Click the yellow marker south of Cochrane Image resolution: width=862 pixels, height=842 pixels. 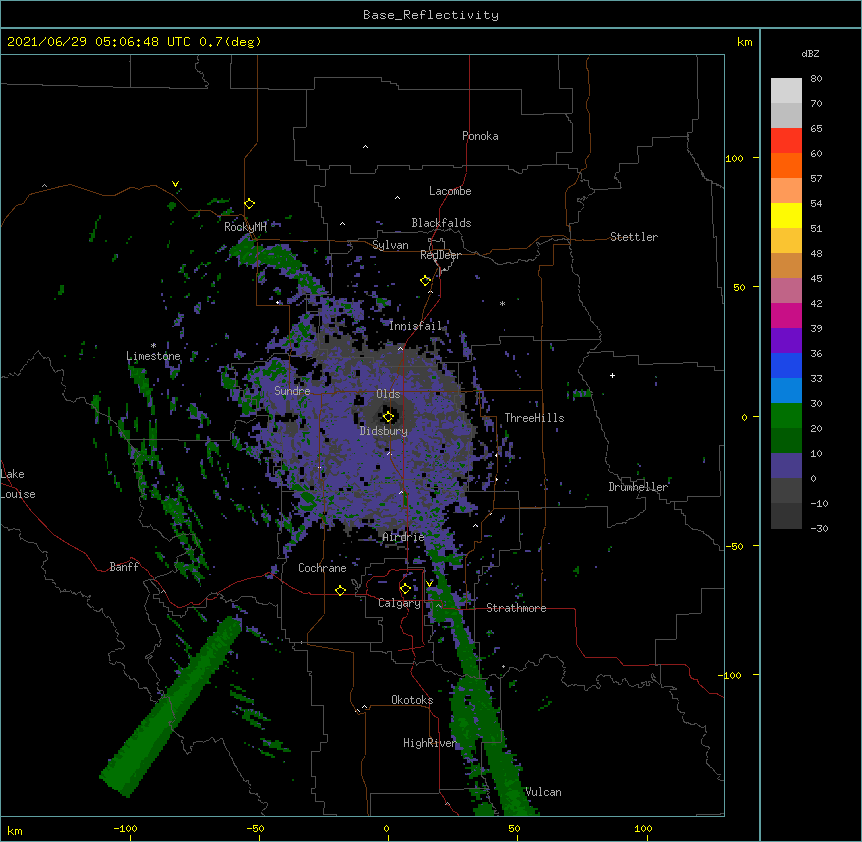(340, 590)
